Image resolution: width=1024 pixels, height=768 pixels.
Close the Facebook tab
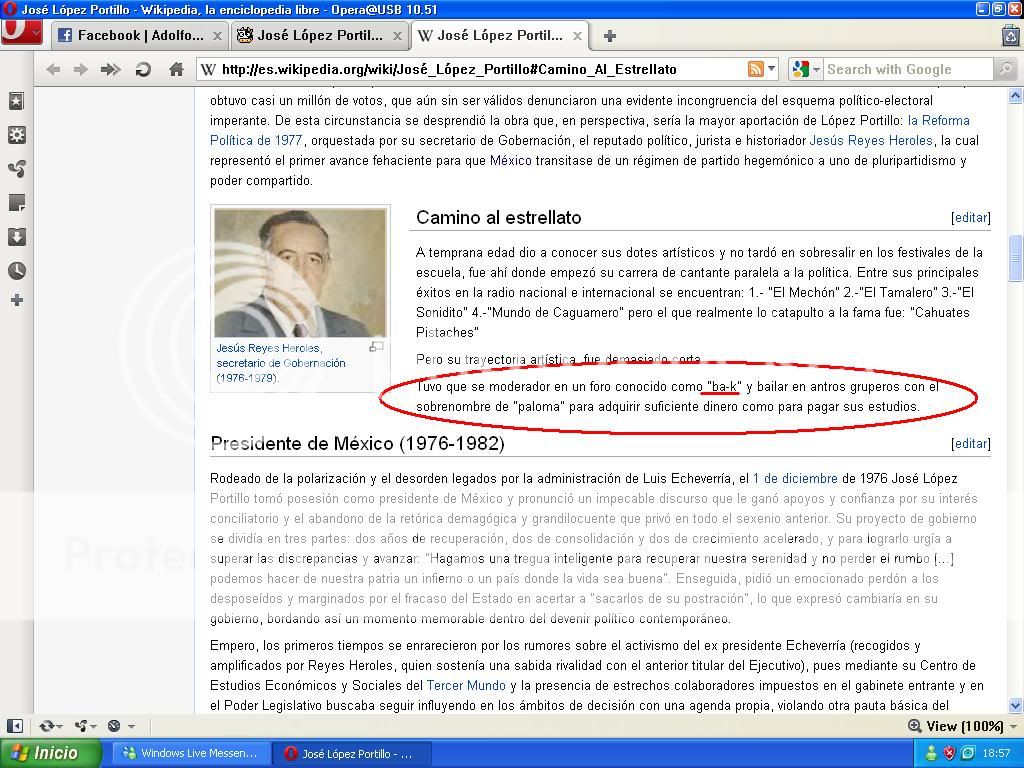click(x=217, y=36)
